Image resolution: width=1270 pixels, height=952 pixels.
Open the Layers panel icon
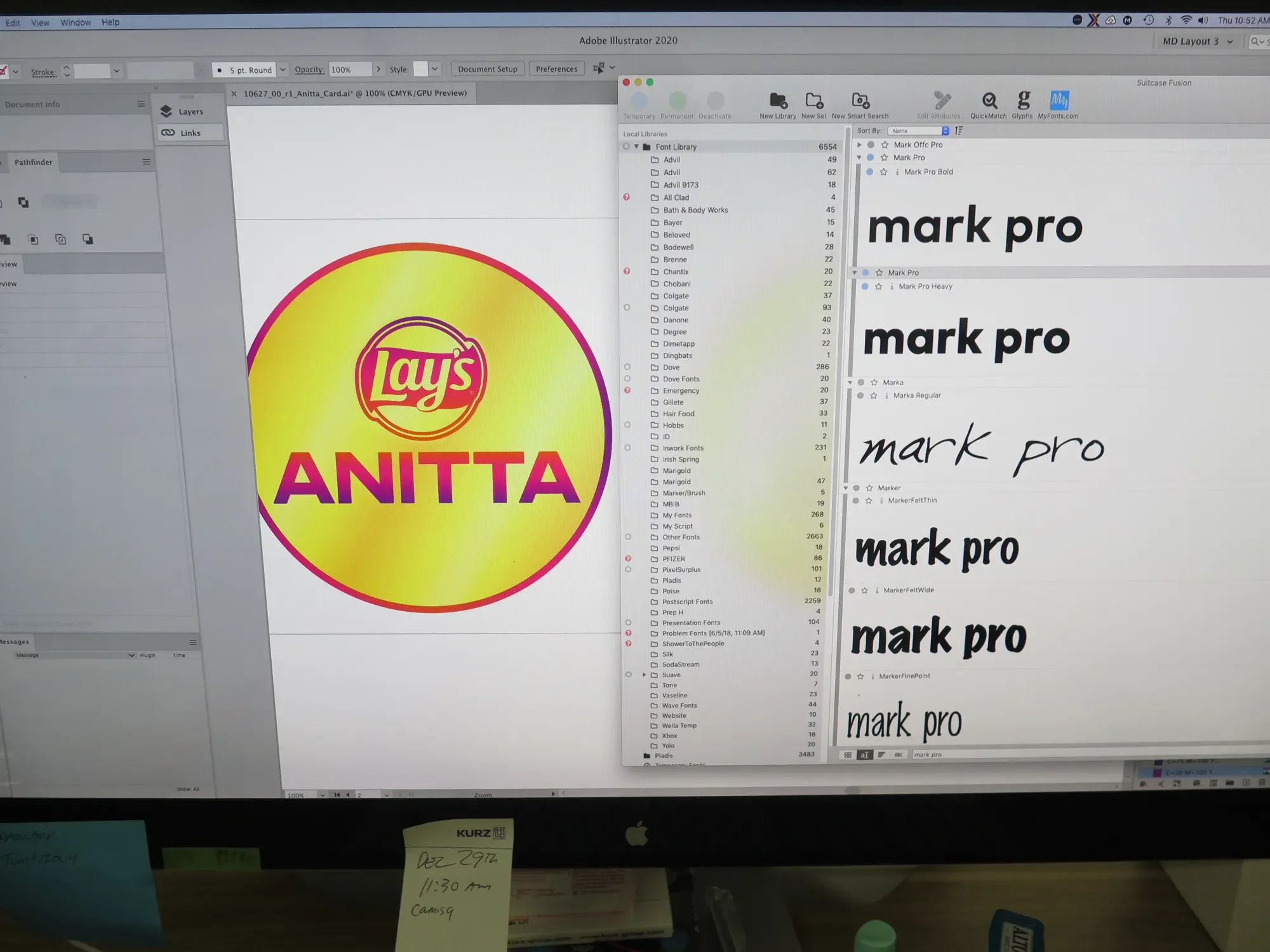coord(166,111)
